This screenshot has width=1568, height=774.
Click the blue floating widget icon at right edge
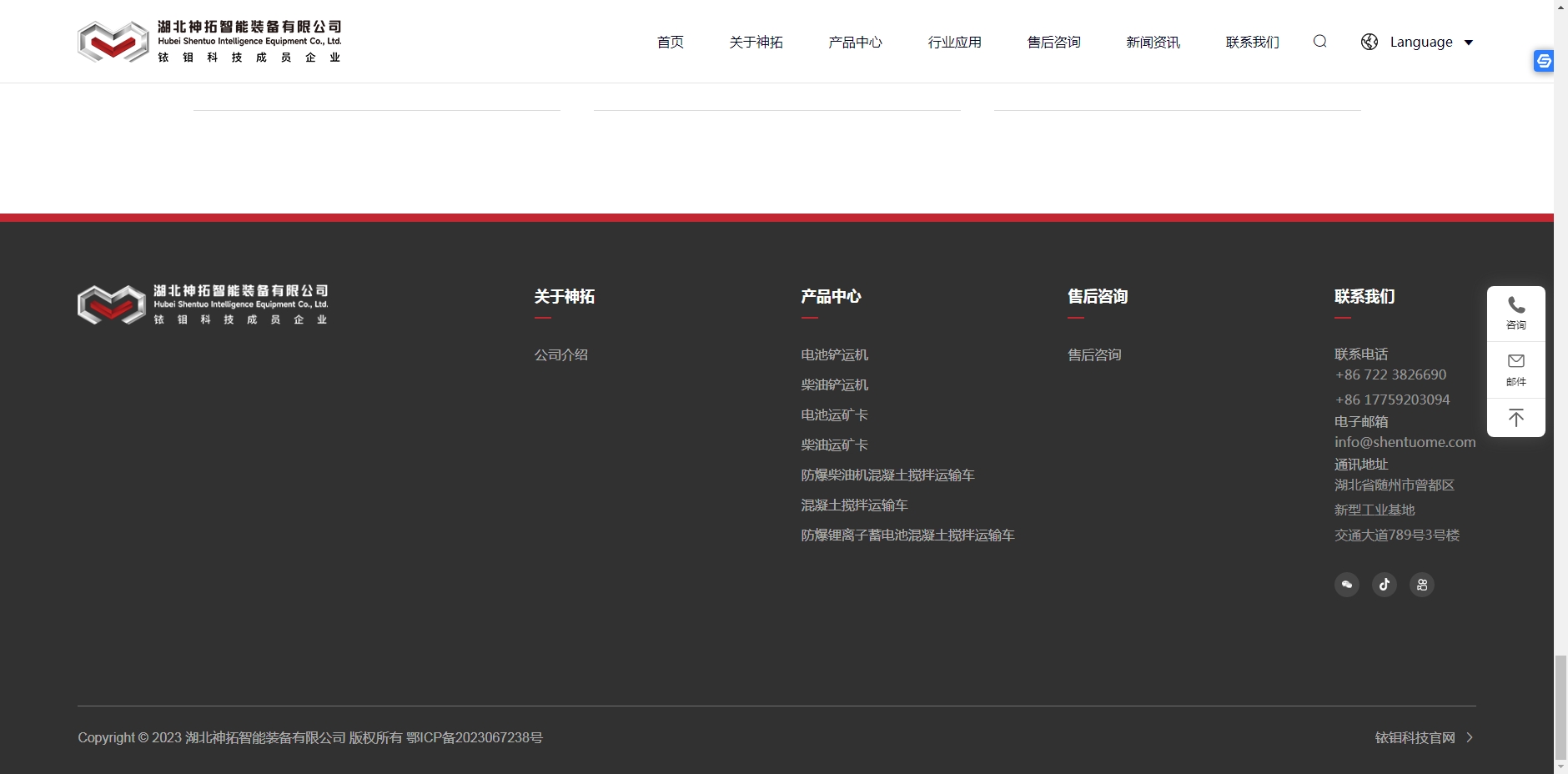pos(1544,61)
